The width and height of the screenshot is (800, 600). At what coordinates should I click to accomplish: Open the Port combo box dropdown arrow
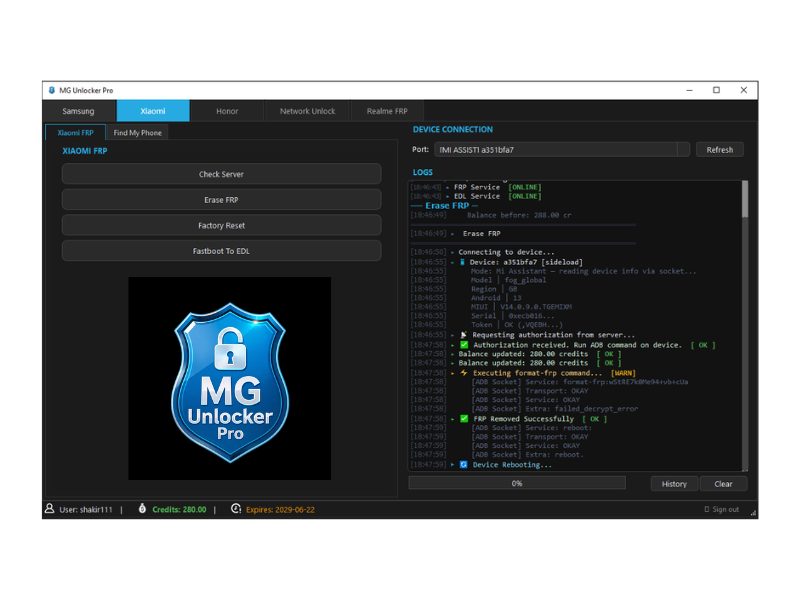[684, 149]
